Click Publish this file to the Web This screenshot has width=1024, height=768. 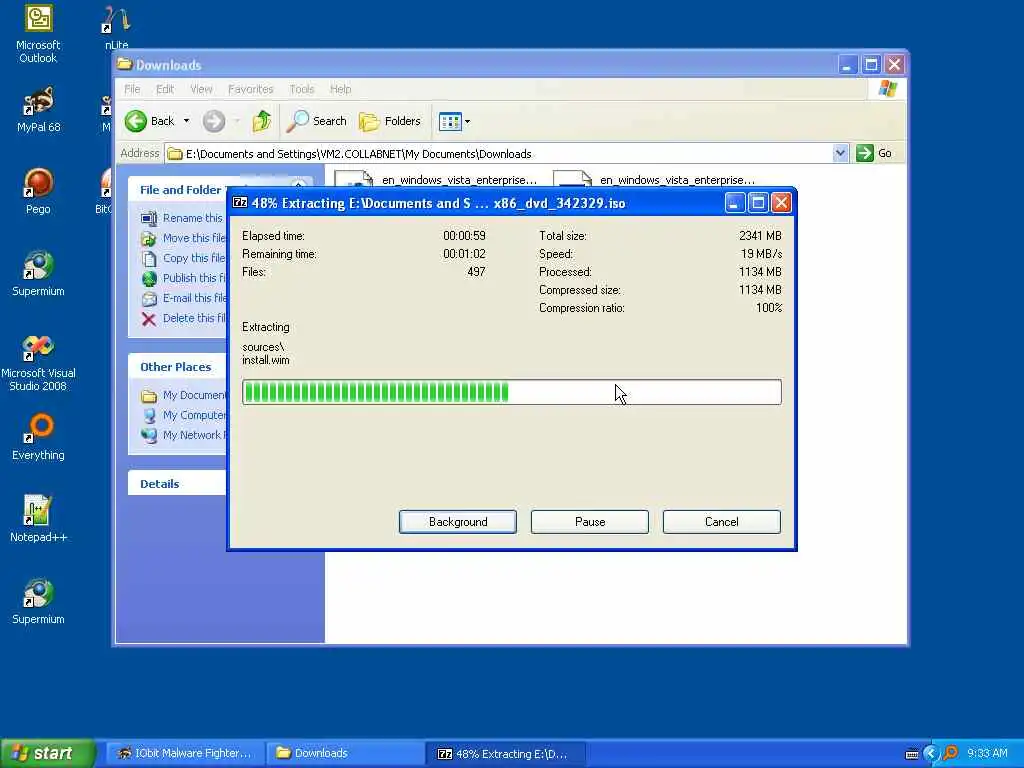coord(184,278)
